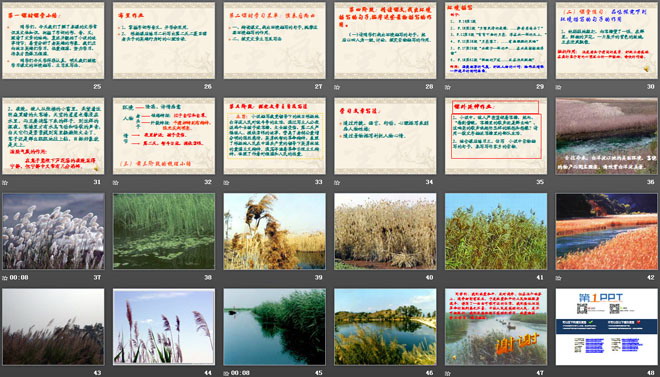Click slide number label 46
Image resolution: width=660 pixels, height=377 pixels.
click(429, 373)
